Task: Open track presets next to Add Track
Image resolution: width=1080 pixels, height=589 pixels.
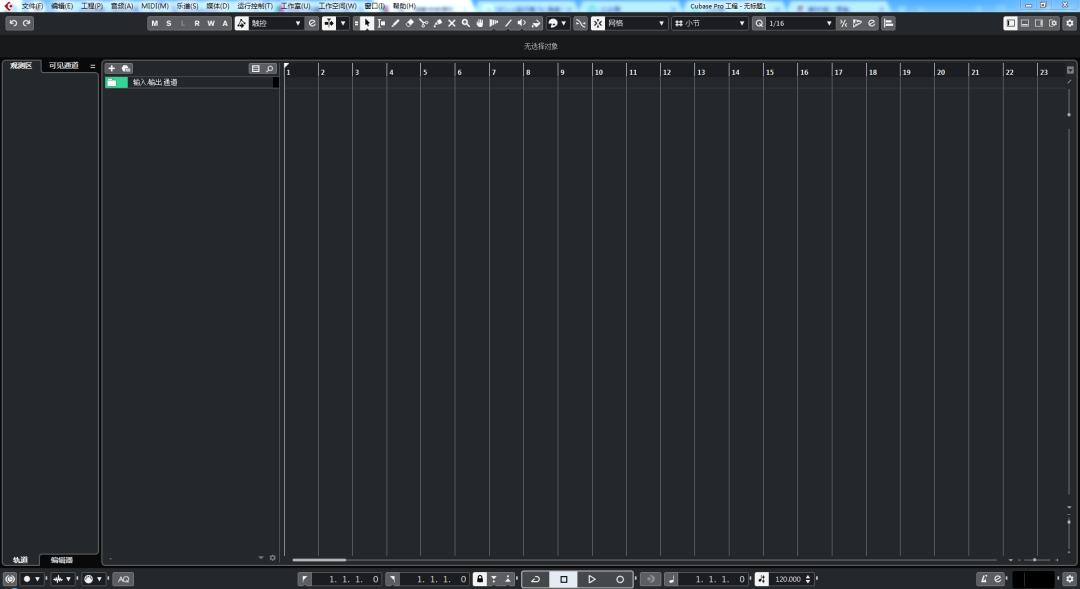Action: (x=126, y=68)
